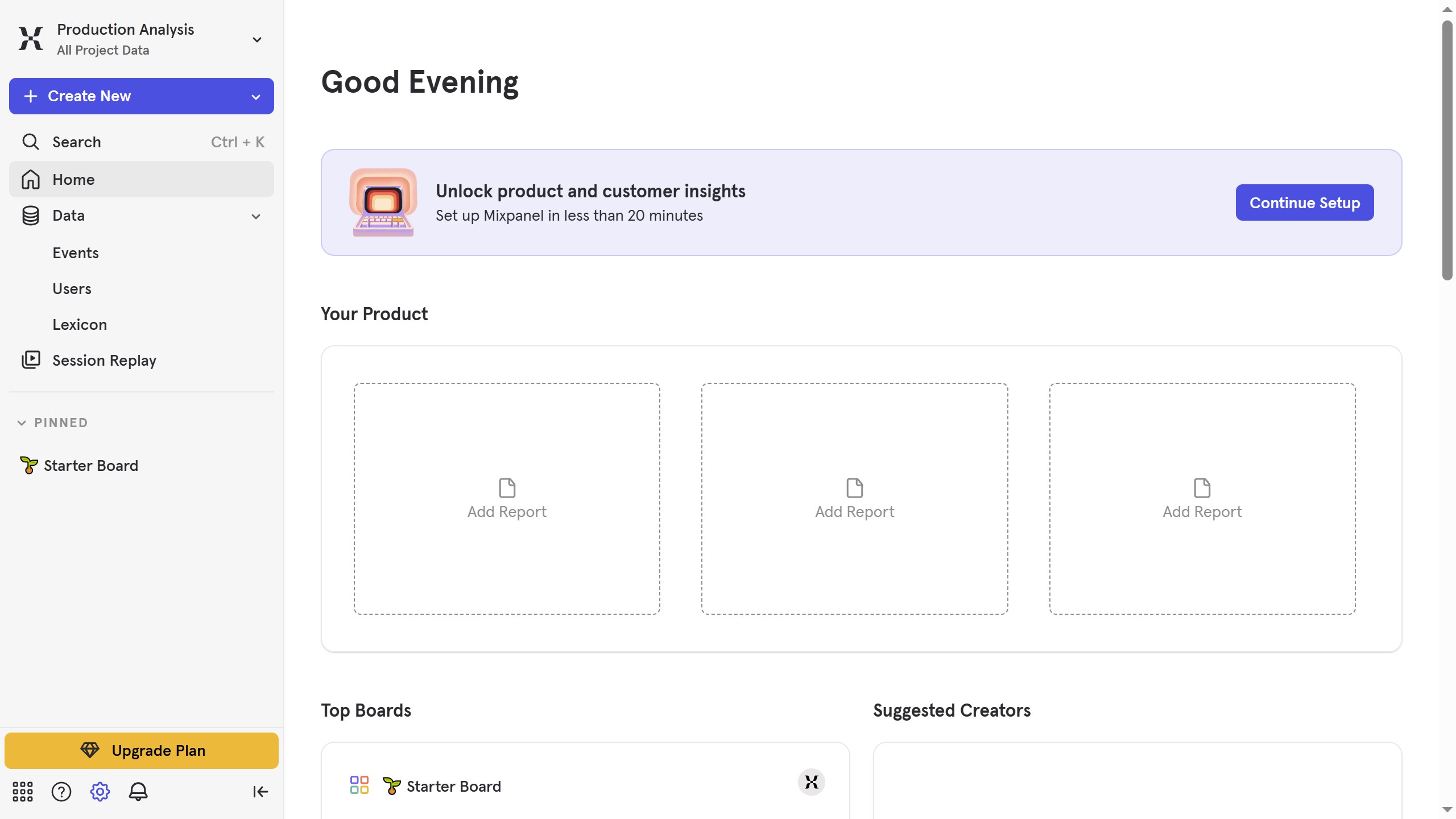Screen dimensions: 1456x819
Task: Click "Unlock product and customer insights" text
Action: point(590,191)
